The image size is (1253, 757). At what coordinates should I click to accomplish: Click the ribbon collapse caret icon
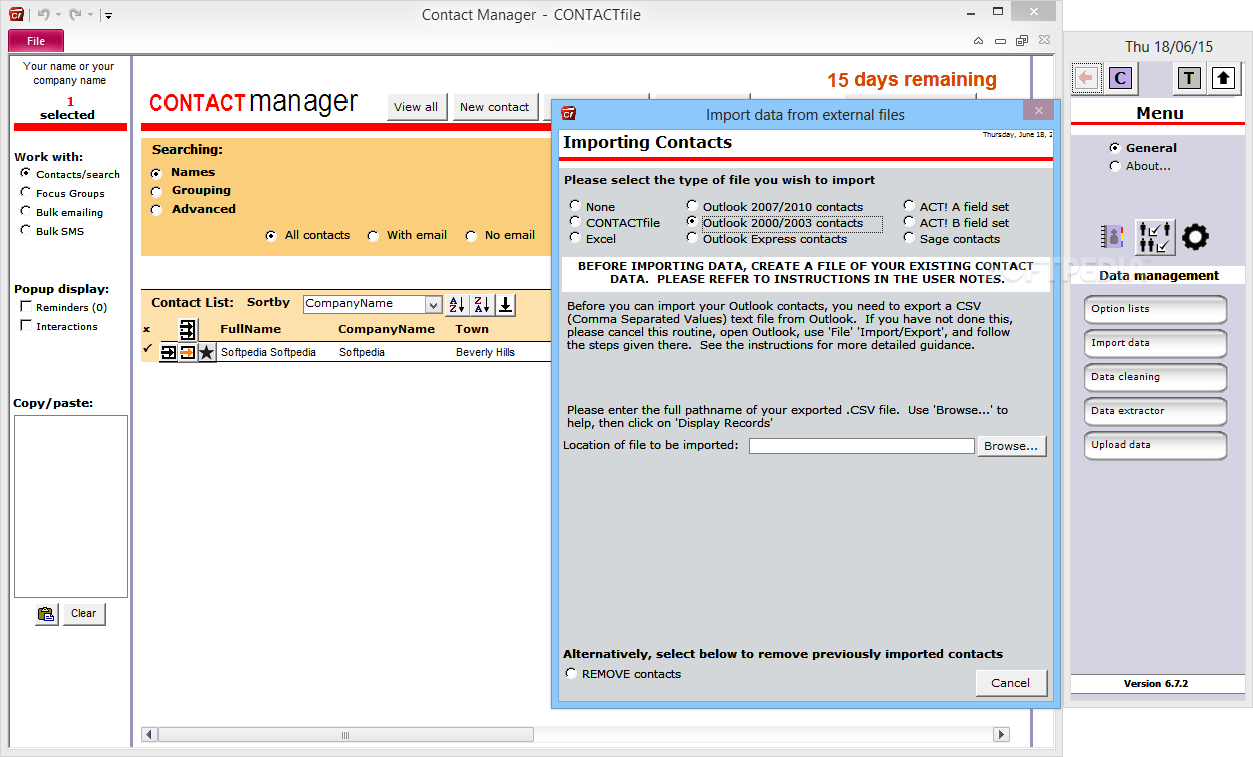[x=979, y=41]
